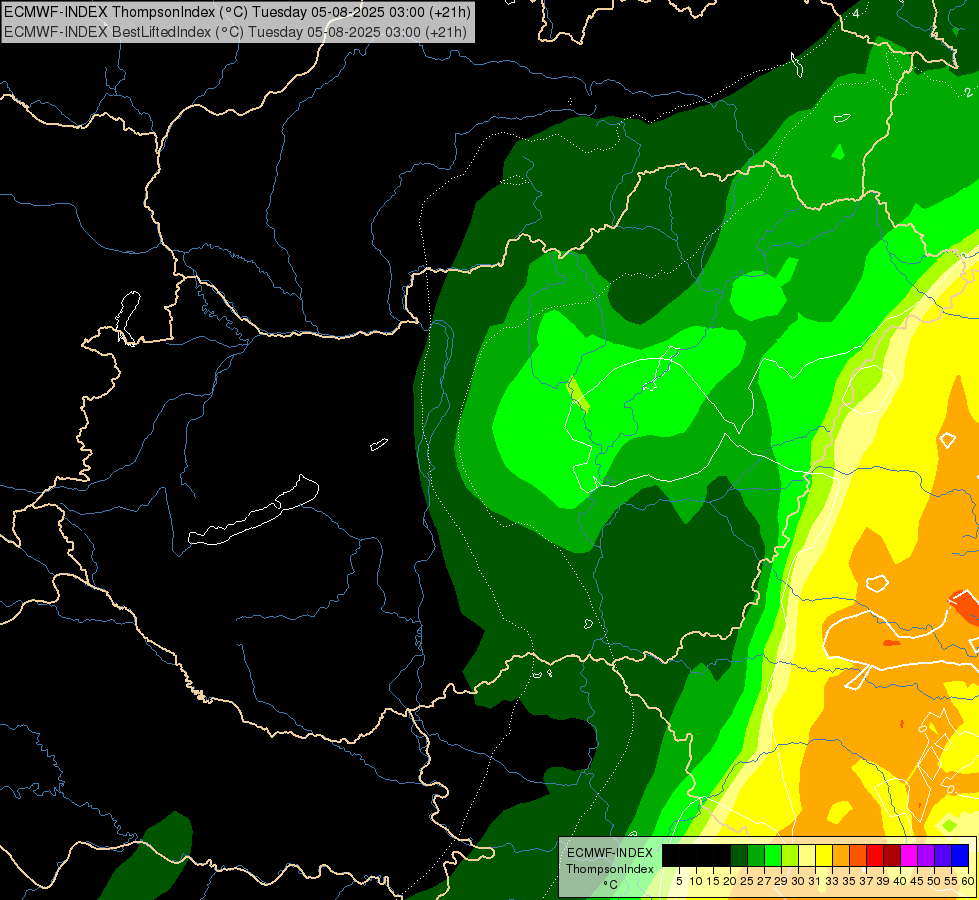Click legend tick value '27'
This screenshot has width=979, height=900.
pos(764,881)
